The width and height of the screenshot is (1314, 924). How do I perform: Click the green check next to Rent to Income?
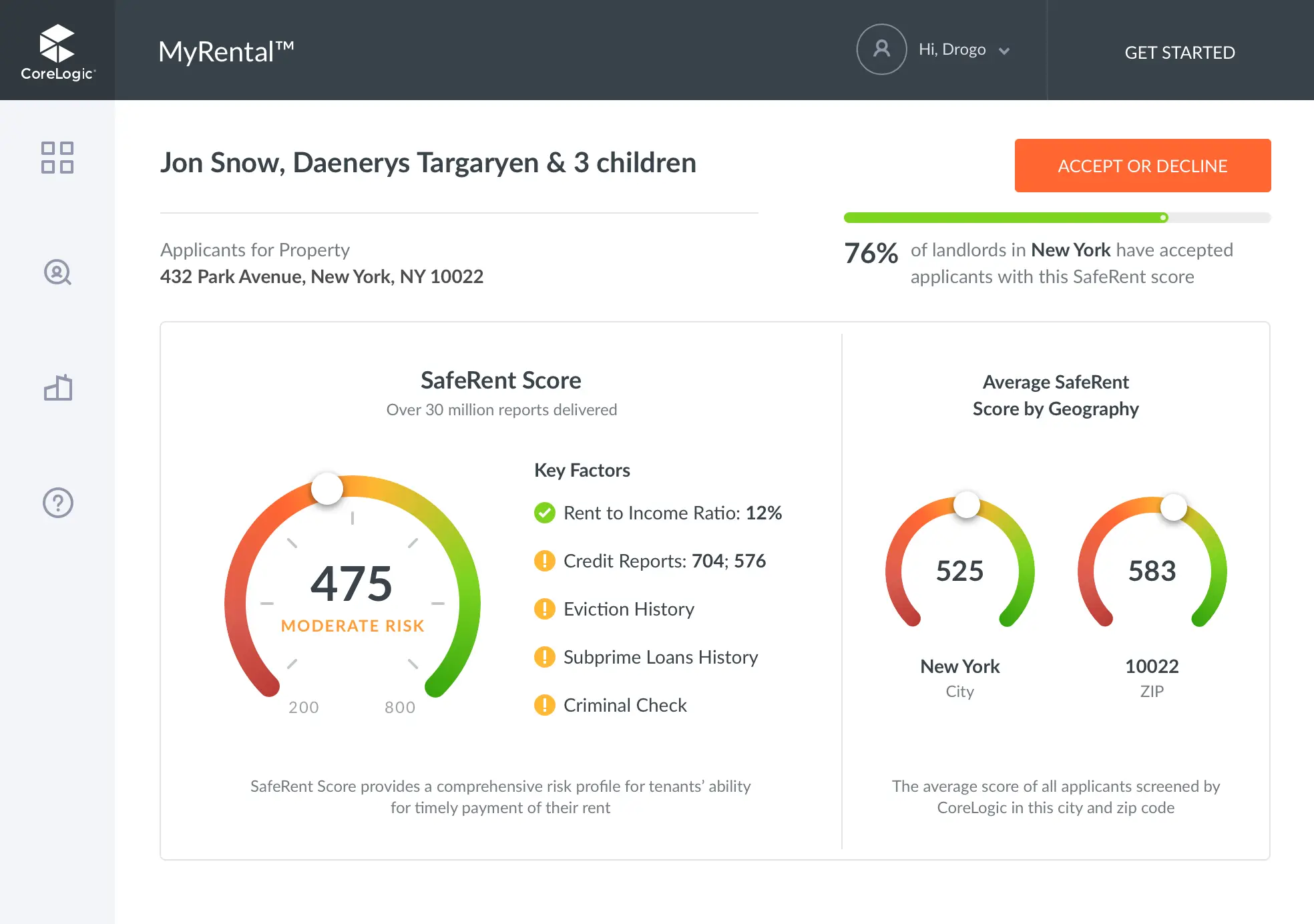point(545,513)
